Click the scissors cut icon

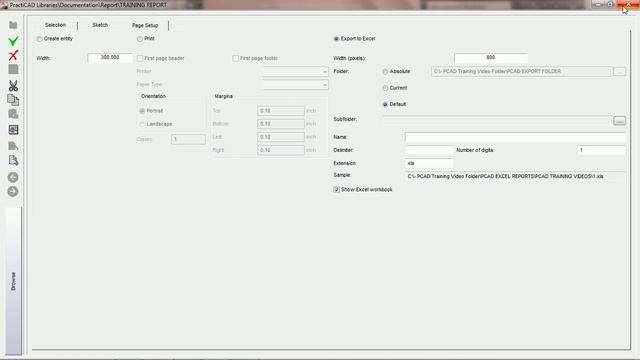[x=13, y=85]
